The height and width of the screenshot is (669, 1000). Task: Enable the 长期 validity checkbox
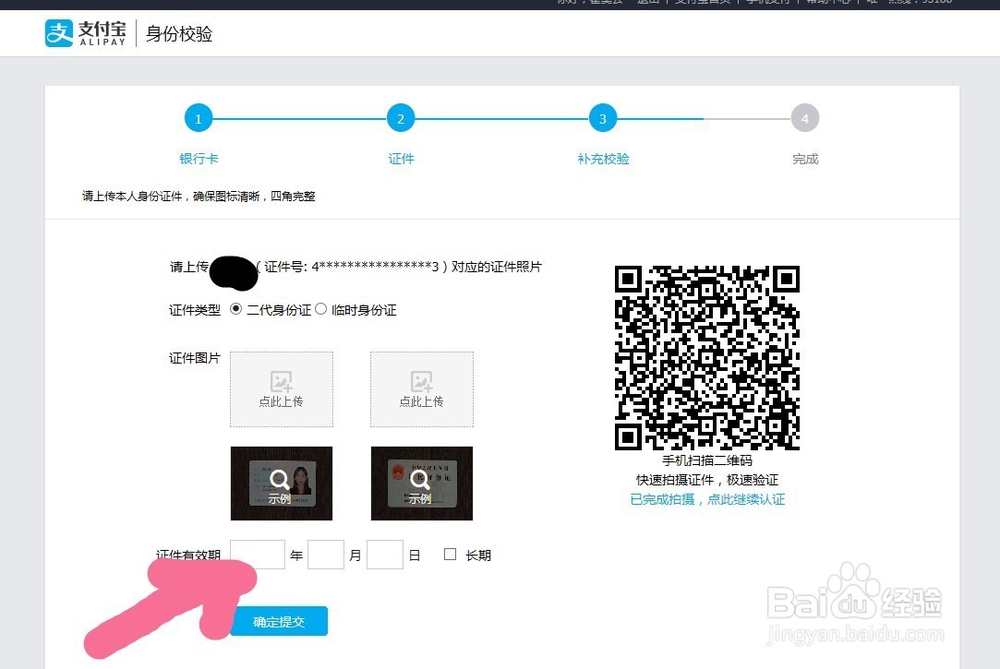[x=450, y=553]
